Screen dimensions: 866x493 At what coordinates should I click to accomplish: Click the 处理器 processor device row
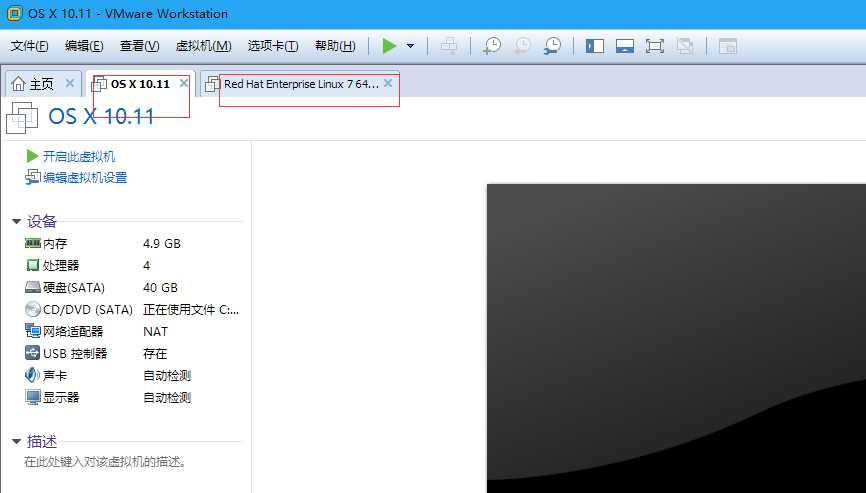(133, 266)
